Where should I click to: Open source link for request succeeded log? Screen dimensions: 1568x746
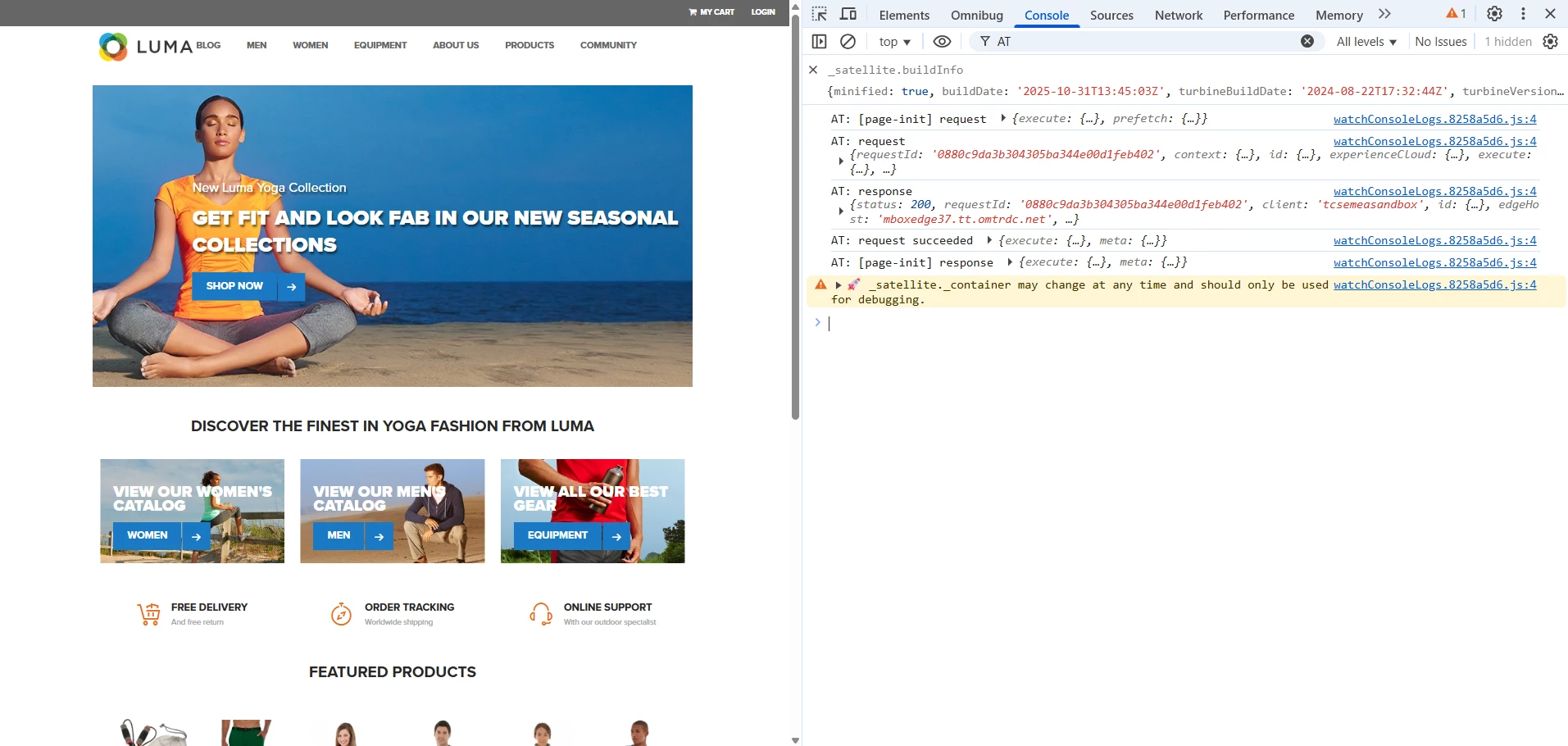[1434, 240]
